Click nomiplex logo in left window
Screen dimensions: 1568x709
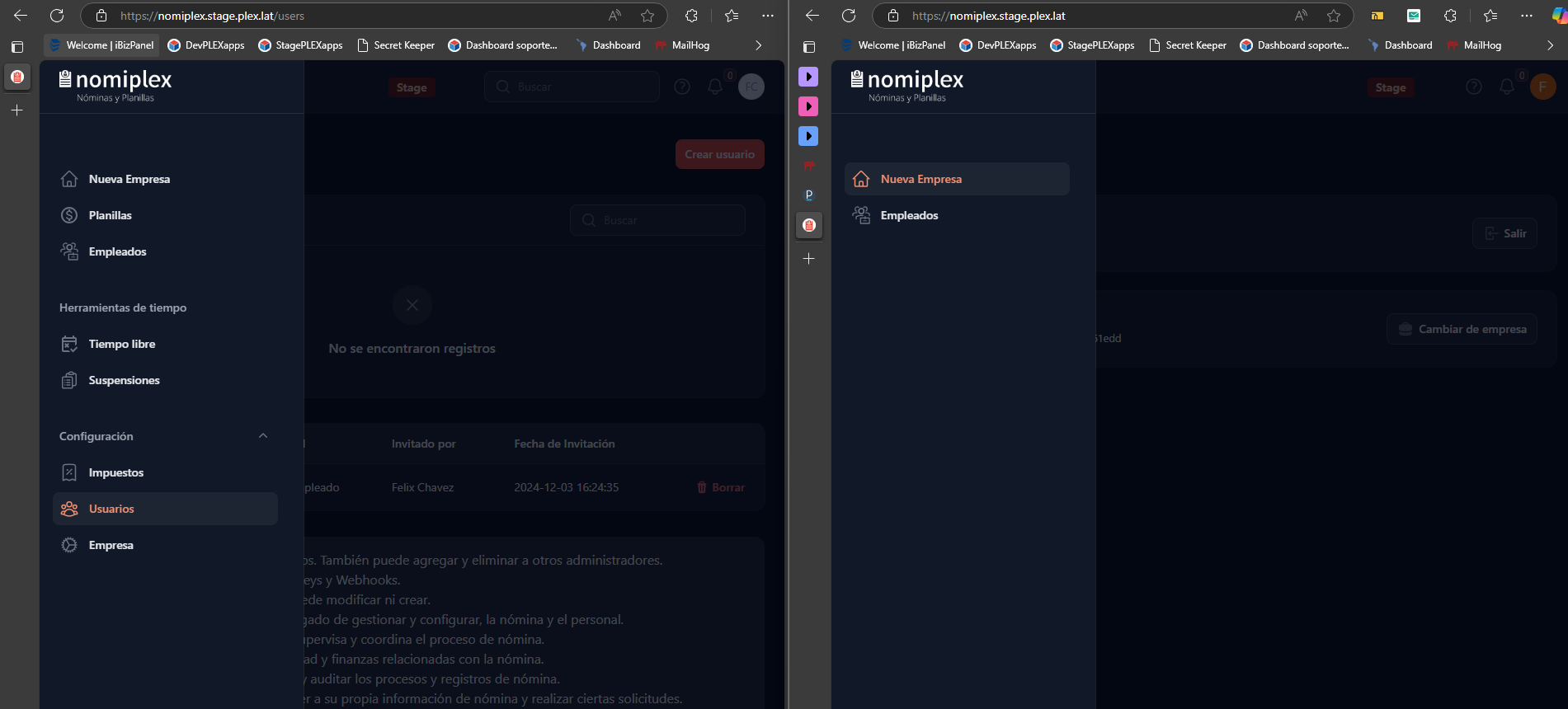[x=115, y=85]
